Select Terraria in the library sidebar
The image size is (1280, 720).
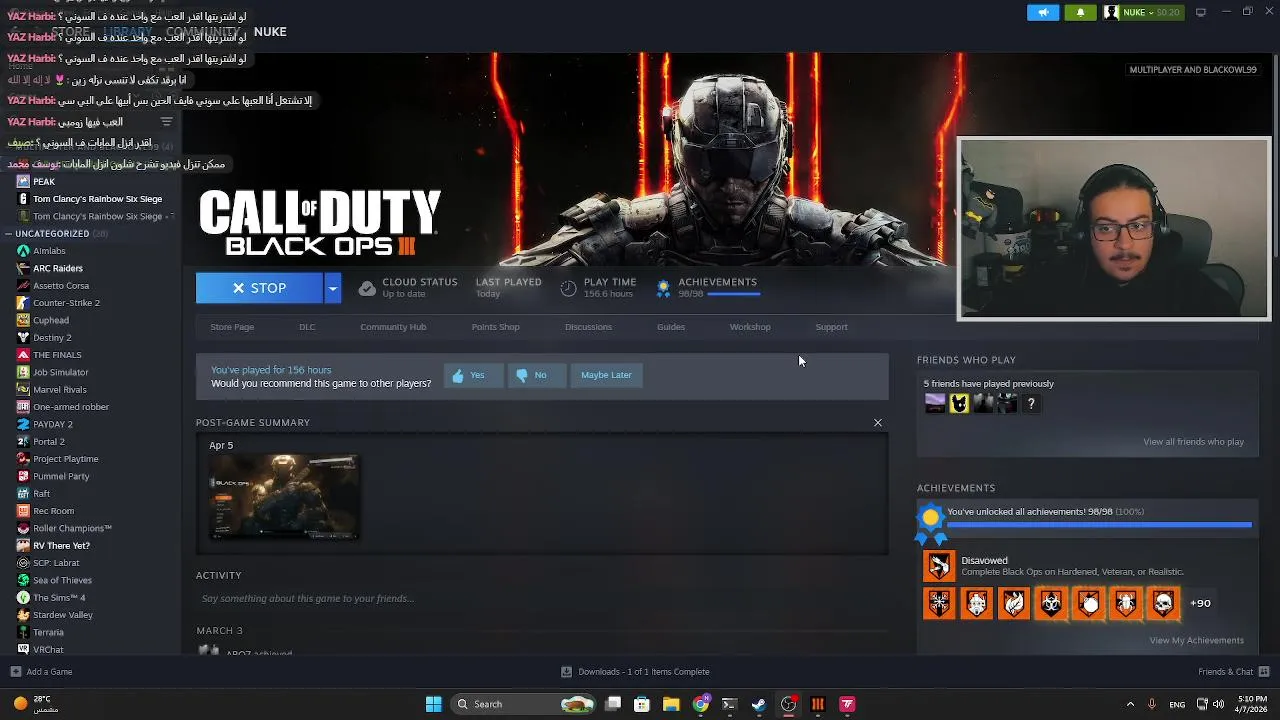48,632
